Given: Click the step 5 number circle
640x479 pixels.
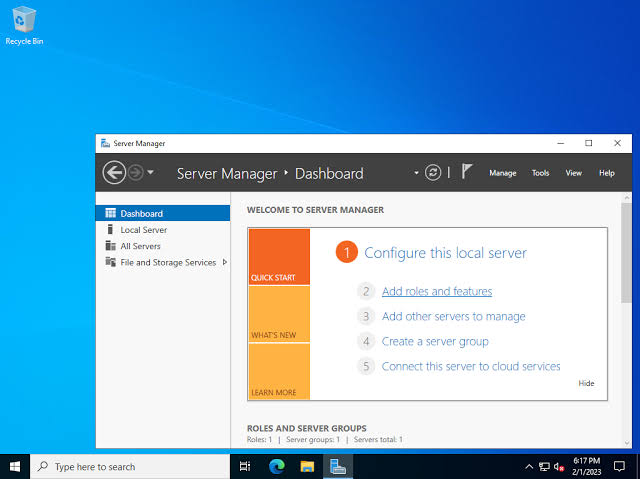Looking at the screenshot, I should [366, 366].
